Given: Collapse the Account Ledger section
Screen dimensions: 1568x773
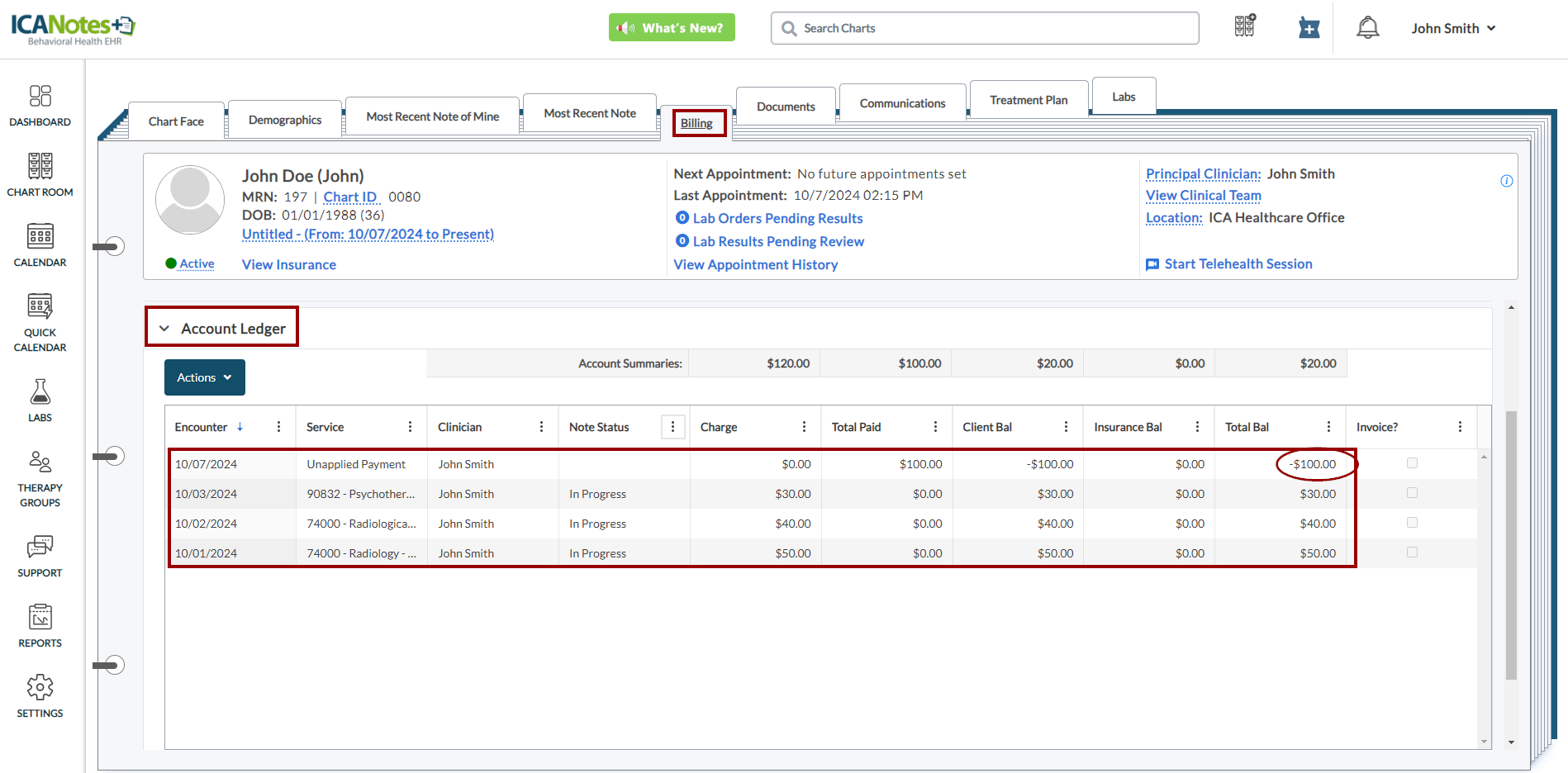Looking at the screenshot, I should point(164,329).
